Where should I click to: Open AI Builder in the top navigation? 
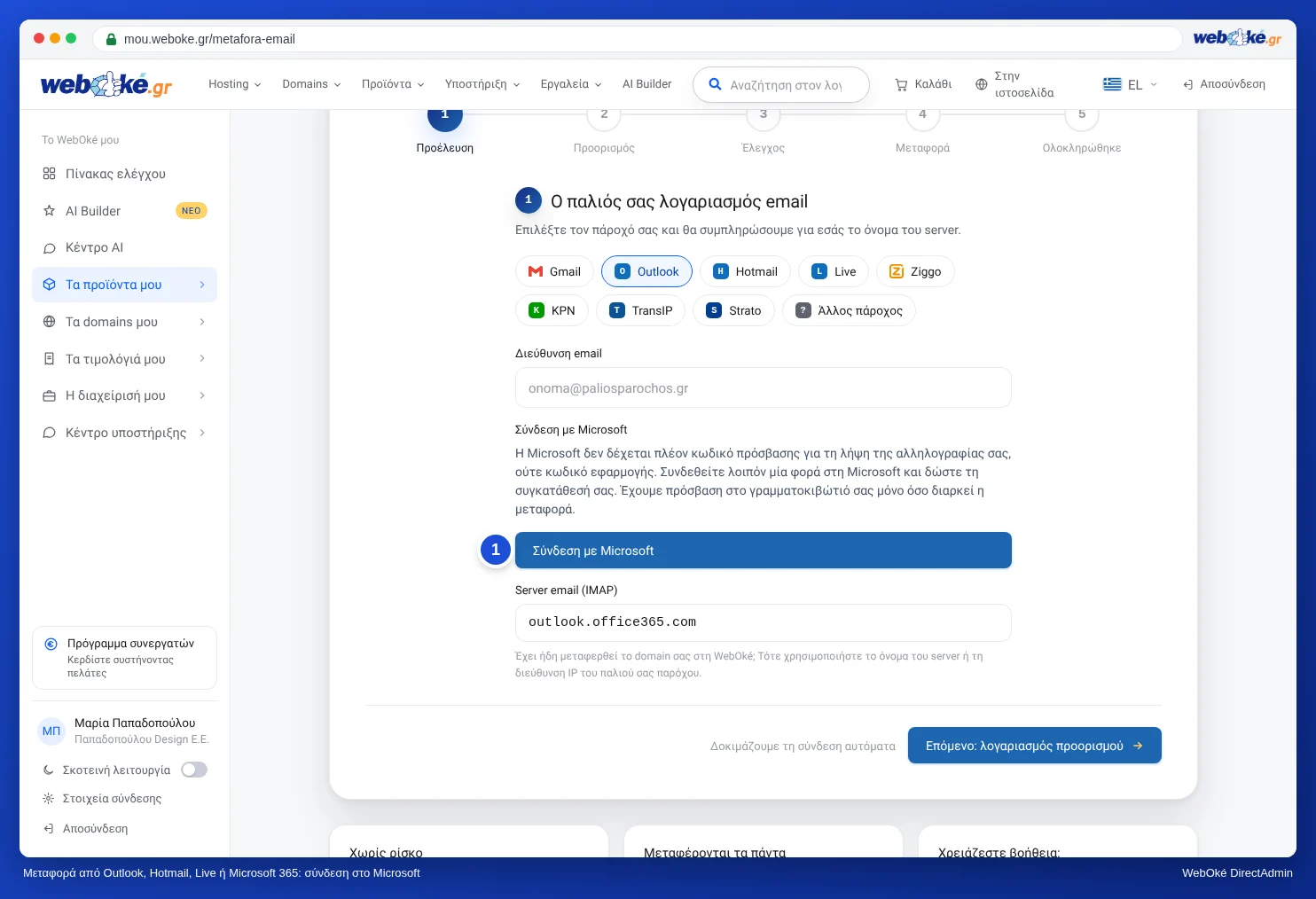(646, 84)
